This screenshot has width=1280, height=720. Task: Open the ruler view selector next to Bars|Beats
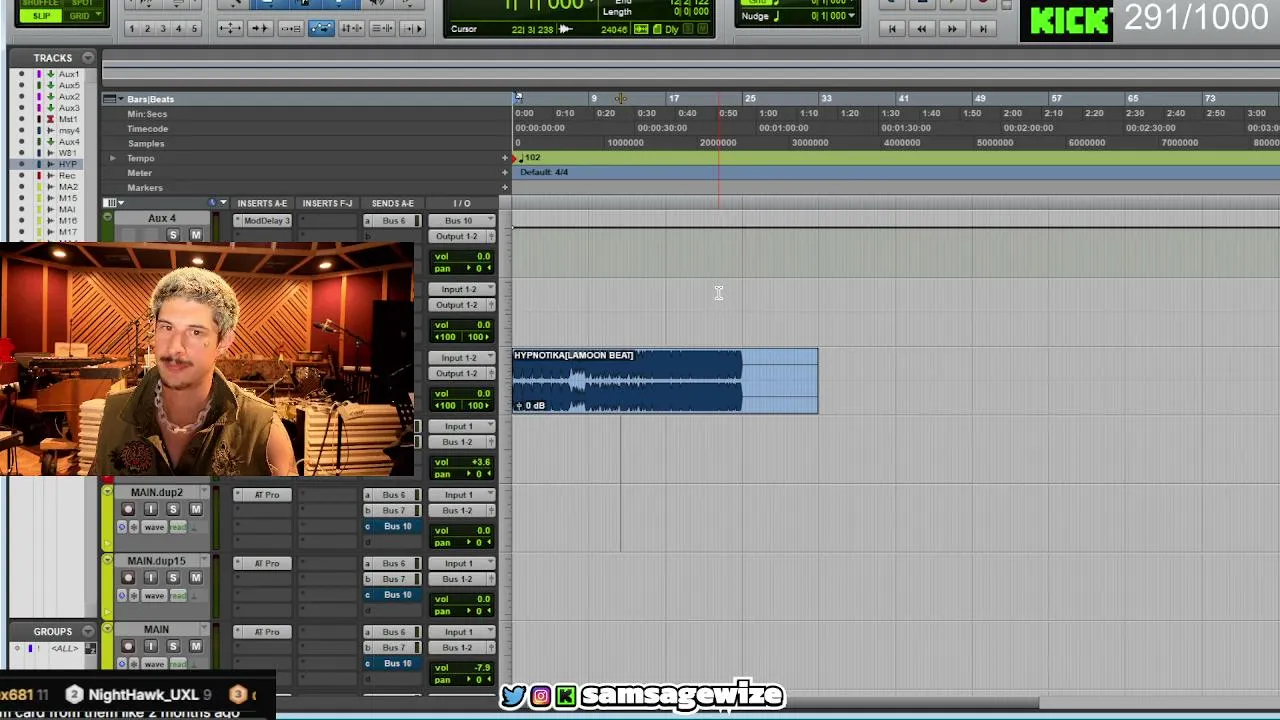pyautogui.click(x=119, y=99)
